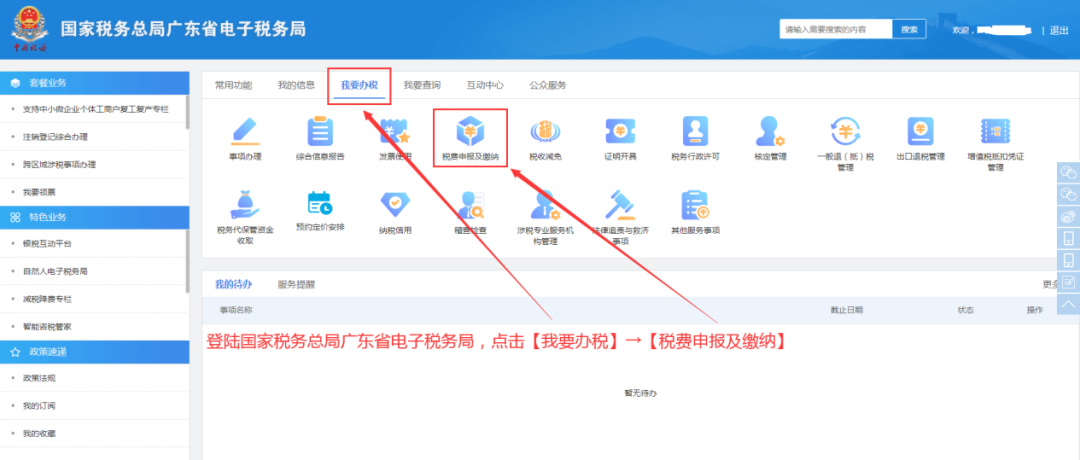Click the 国家税务总局广东省电子税务局 title
1080x460 pixels.
(183, 29)
